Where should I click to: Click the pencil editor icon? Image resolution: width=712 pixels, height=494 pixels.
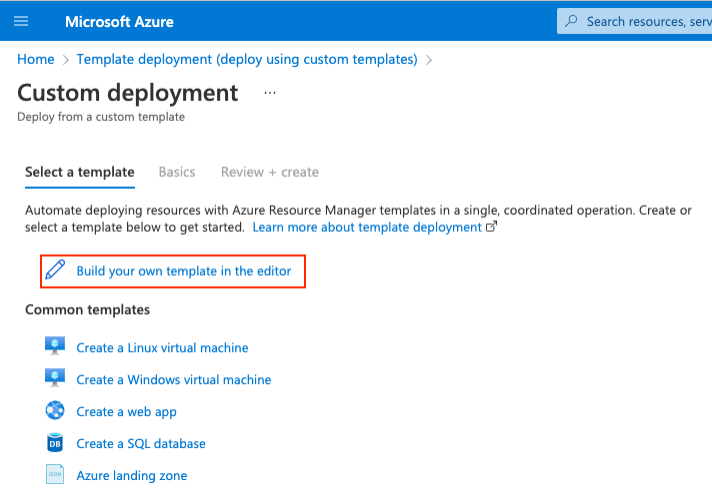click(x=55, y=270)
